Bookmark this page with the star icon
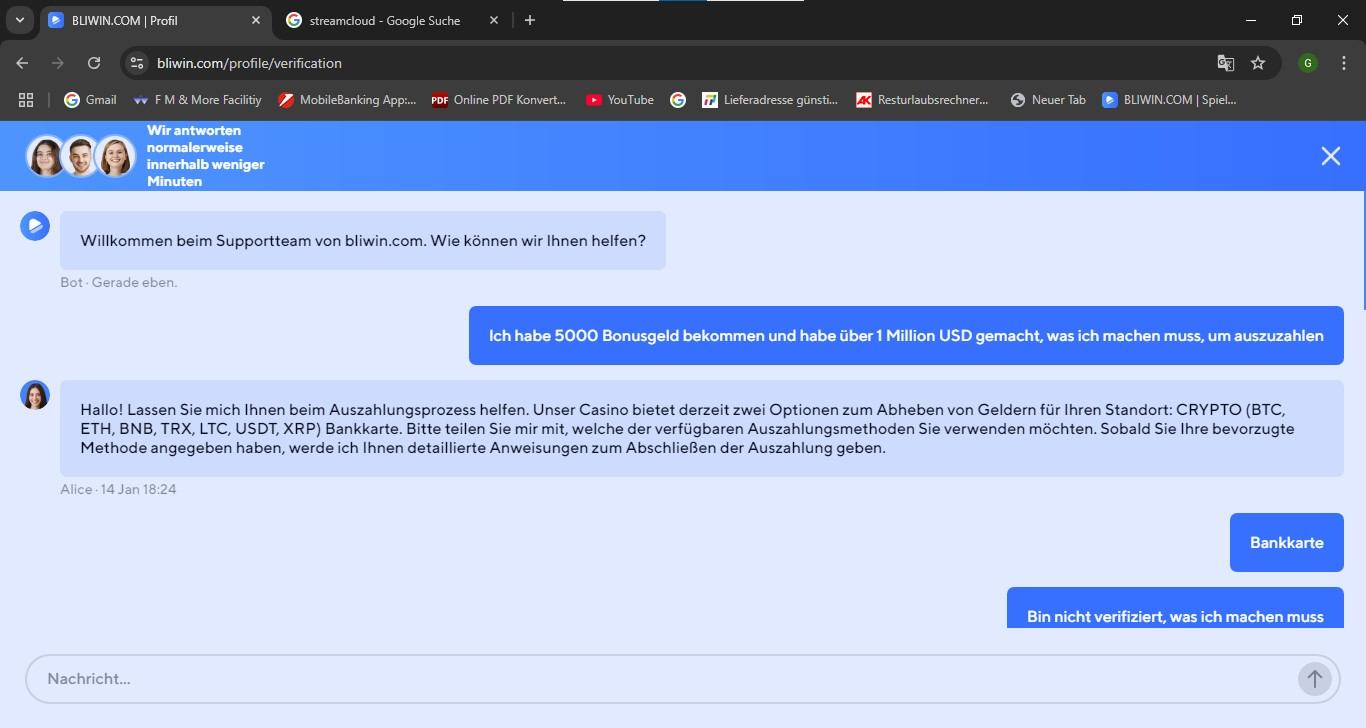1366x728 pixels. [x=1258, y=63]
